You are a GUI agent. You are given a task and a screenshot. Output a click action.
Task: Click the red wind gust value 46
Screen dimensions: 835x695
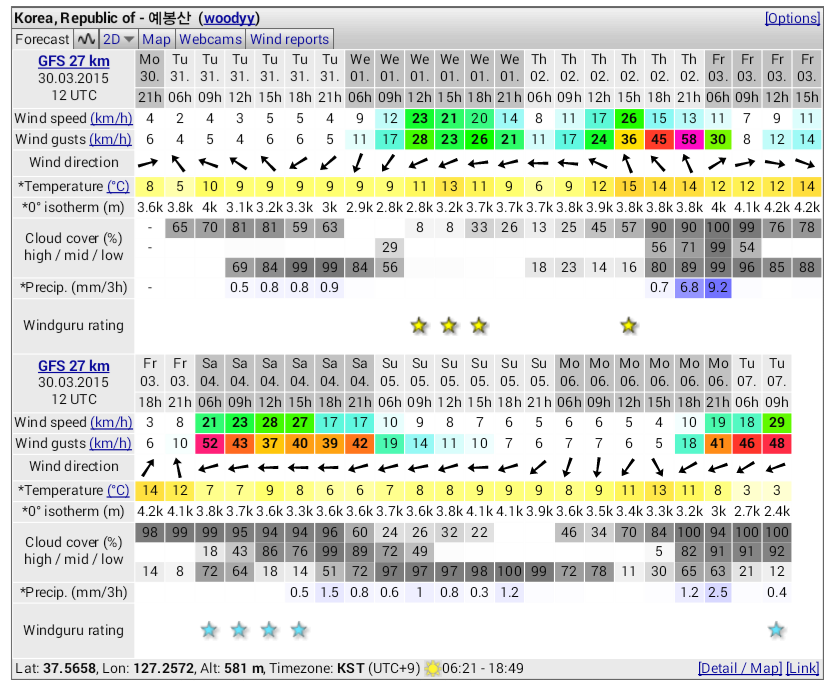click(x=747, y=444)
